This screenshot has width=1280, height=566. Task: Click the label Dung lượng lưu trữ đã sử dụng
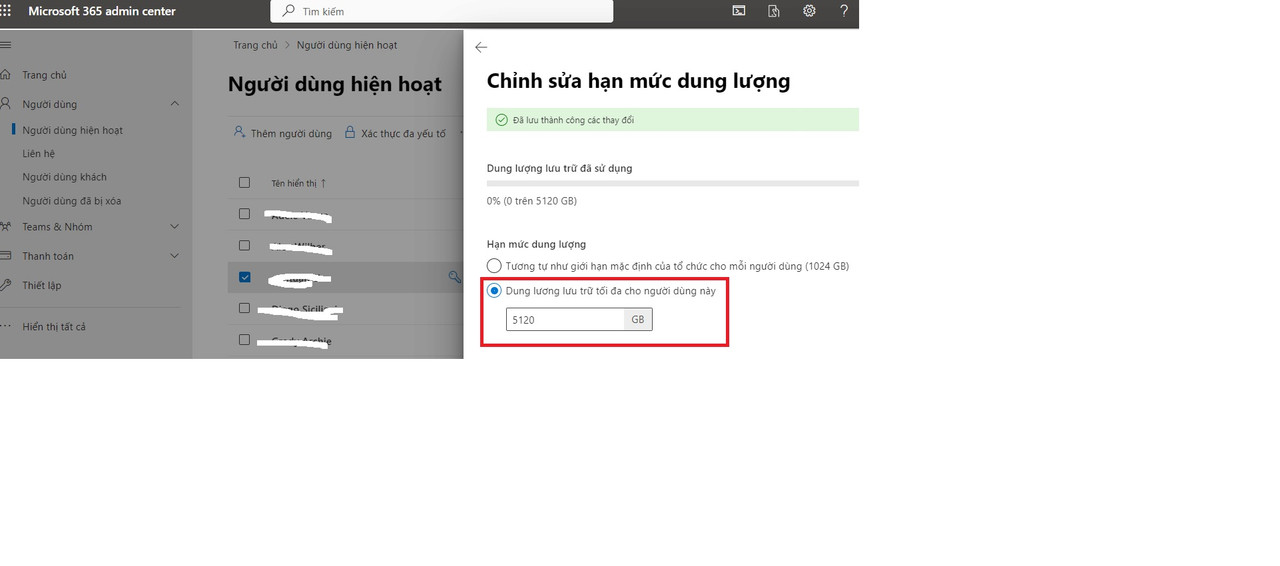(559, 168)
